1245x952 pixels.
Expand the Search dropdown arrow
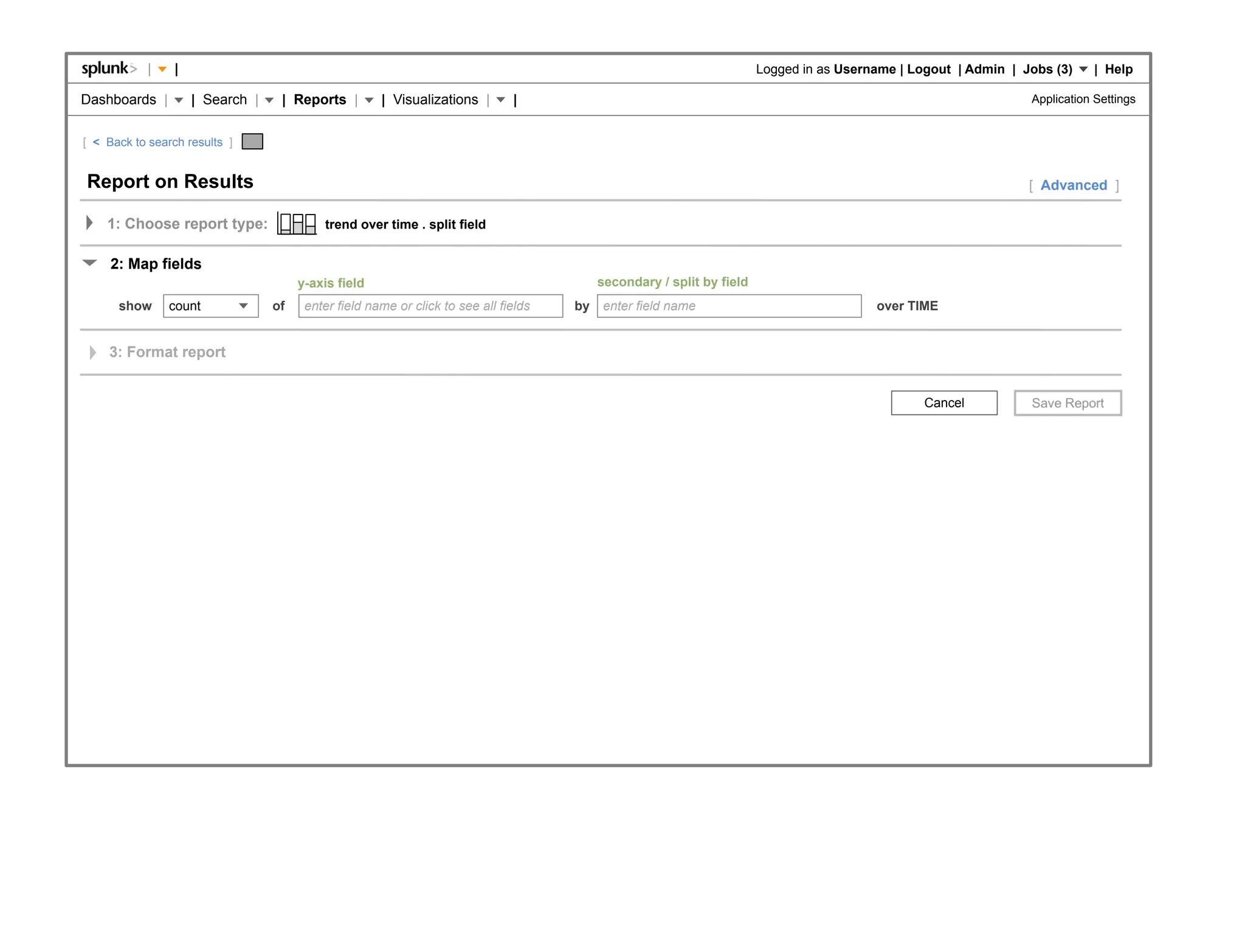tap(269, 100)
